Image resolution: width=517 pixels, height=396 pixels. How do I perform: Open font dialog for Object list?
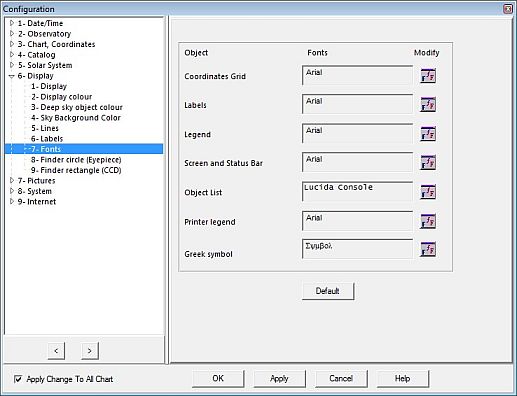click(428, 192)
